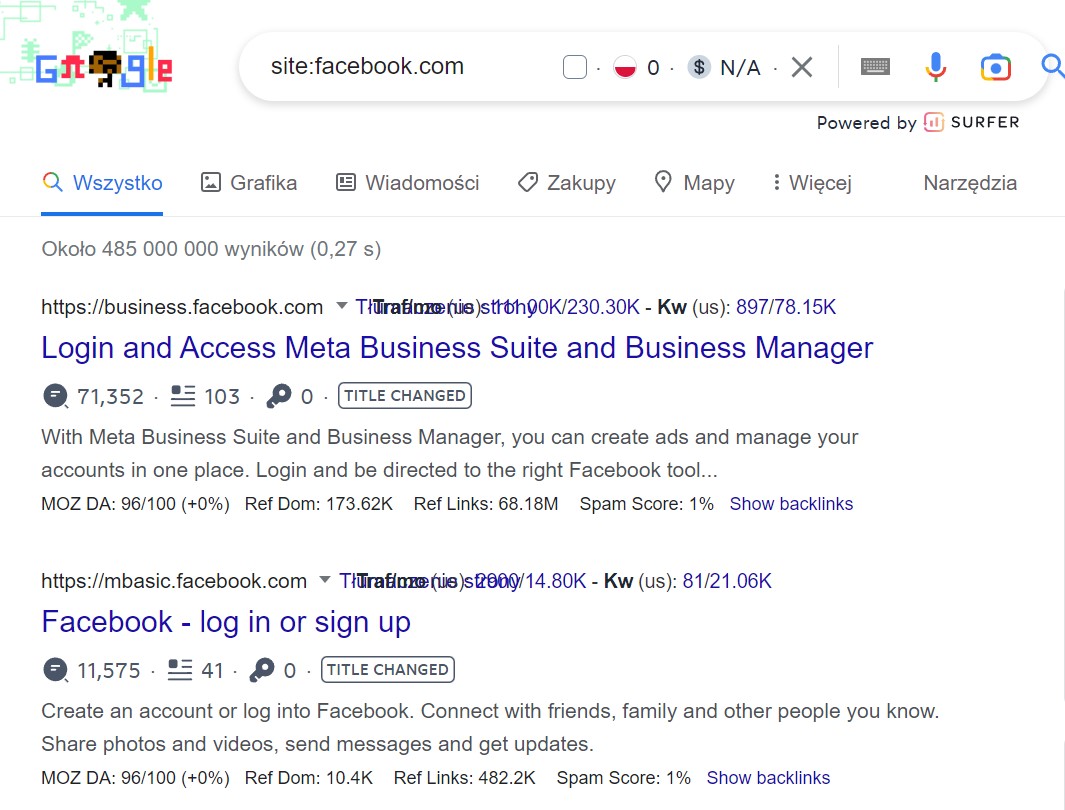Open the Mapy tab
The height and width of the screenshot is (810, 1065).
pos(694,183)
